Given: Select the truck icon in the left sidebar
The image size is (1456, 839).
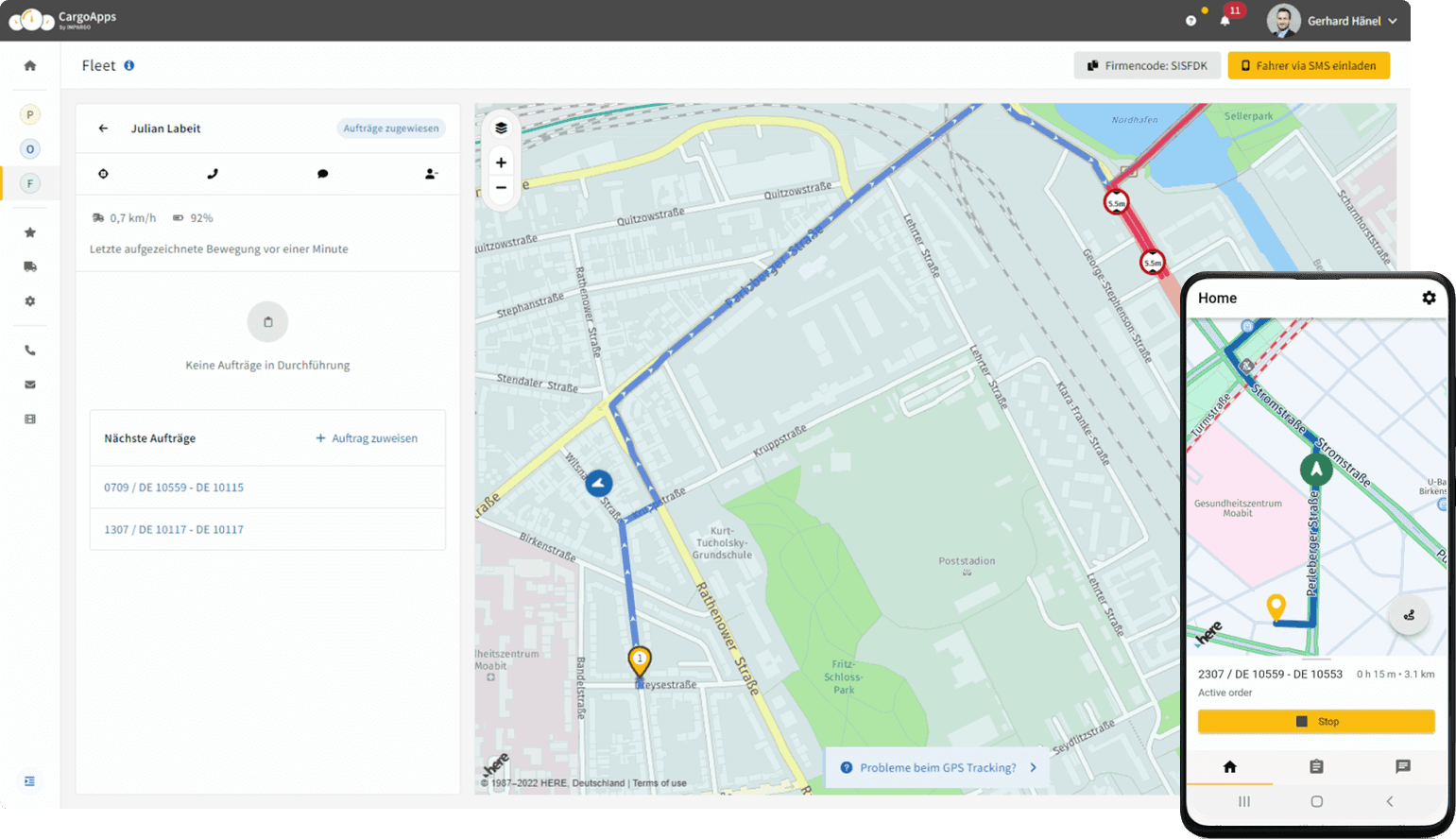Looking at the screenshot, I should [29, 266].
